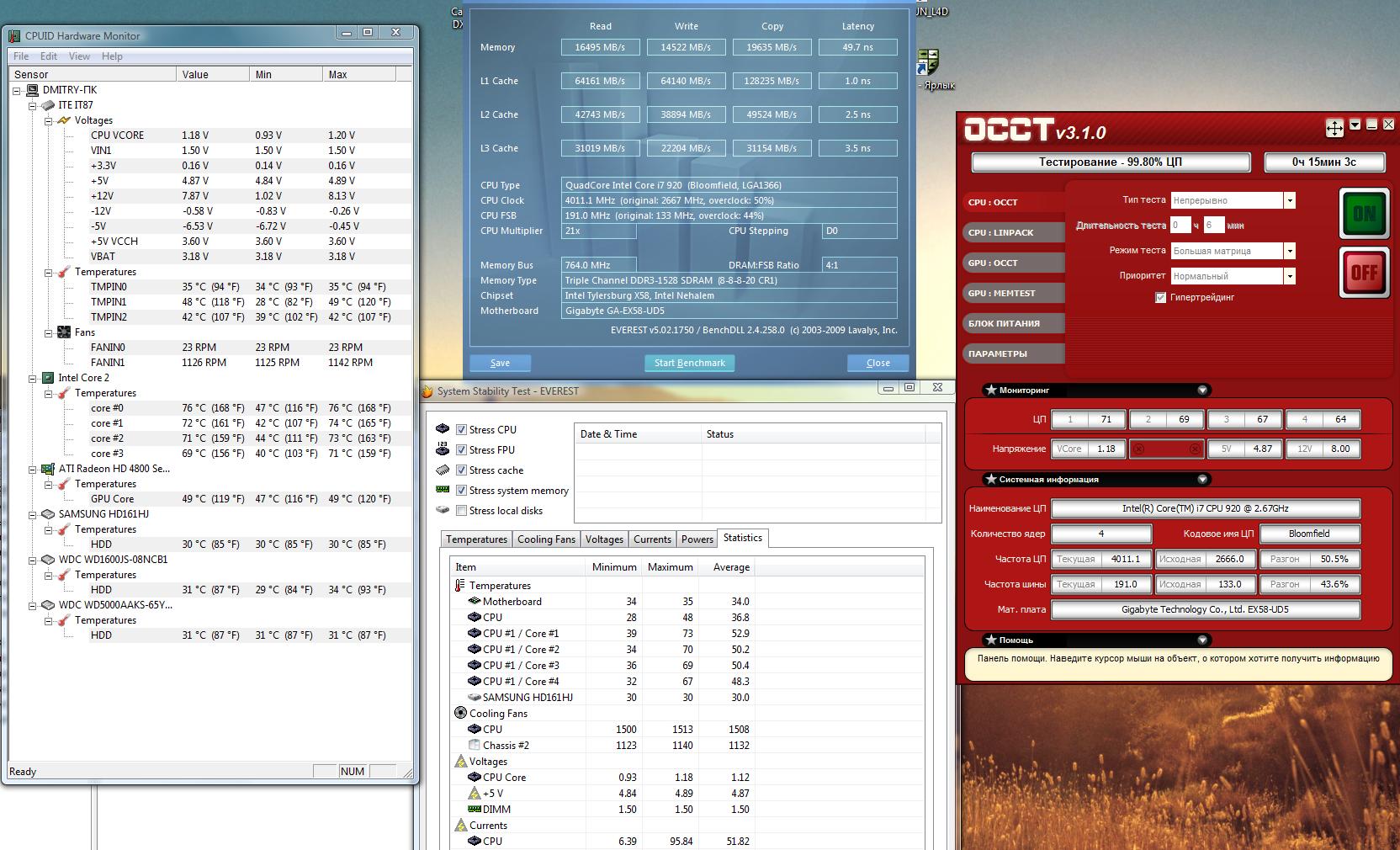Click the flame icon in System Stability Test title
Image resolution: width=1400 pixels, height=850 pixels.
427,391
